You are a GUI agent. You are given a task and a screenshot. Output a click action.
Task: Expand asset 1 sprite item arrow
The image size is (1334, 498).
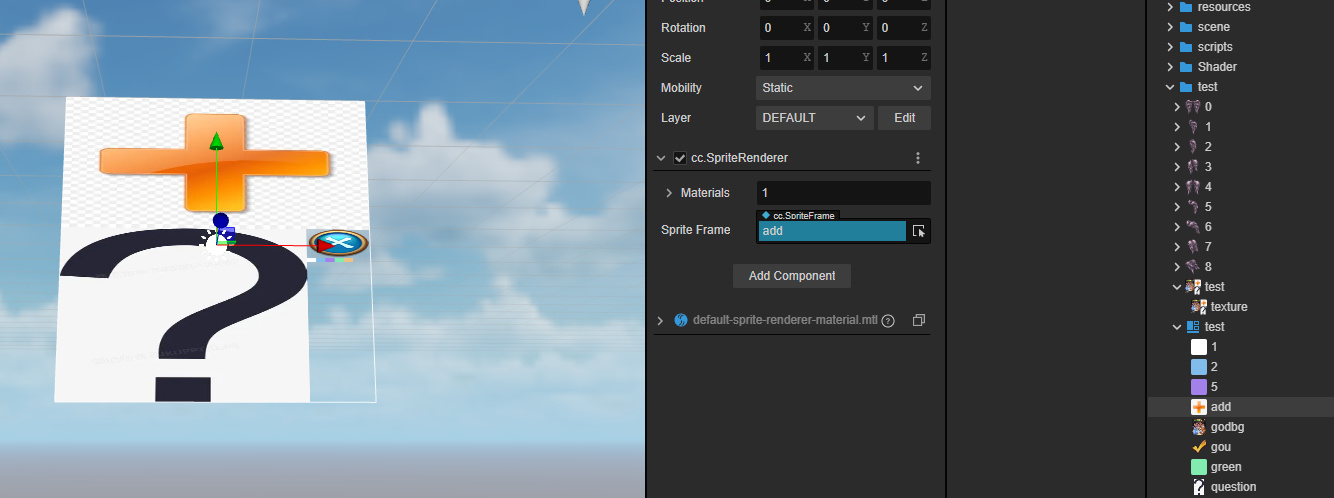(1177, 127)
